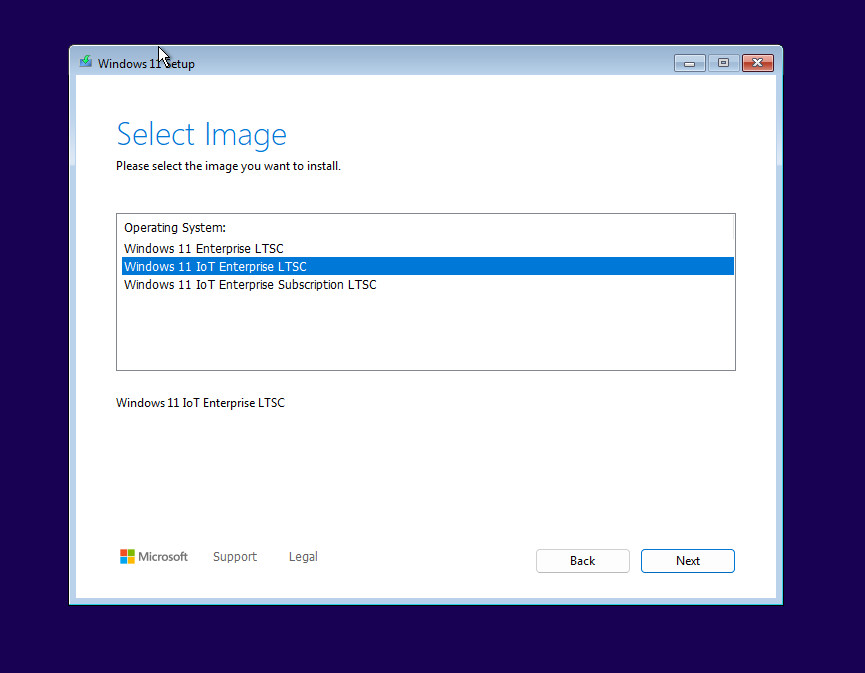Select Windows 11 Enterprise LTSC image
The height and width of the screenshot is (673, 865).
(x=428, y=248)
